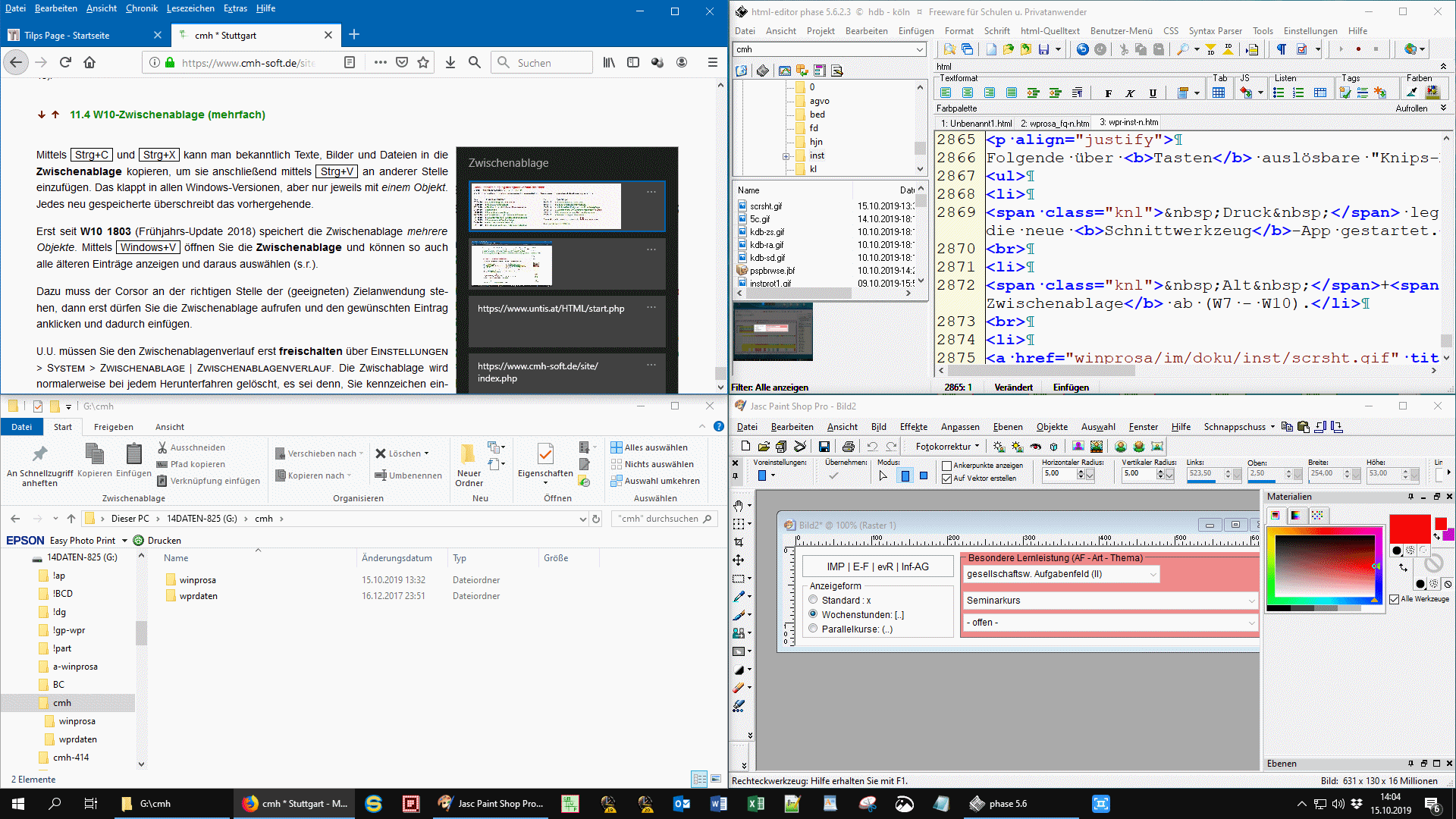Select the crop tool in Paint Shop Pro

(x=739, y=542)
